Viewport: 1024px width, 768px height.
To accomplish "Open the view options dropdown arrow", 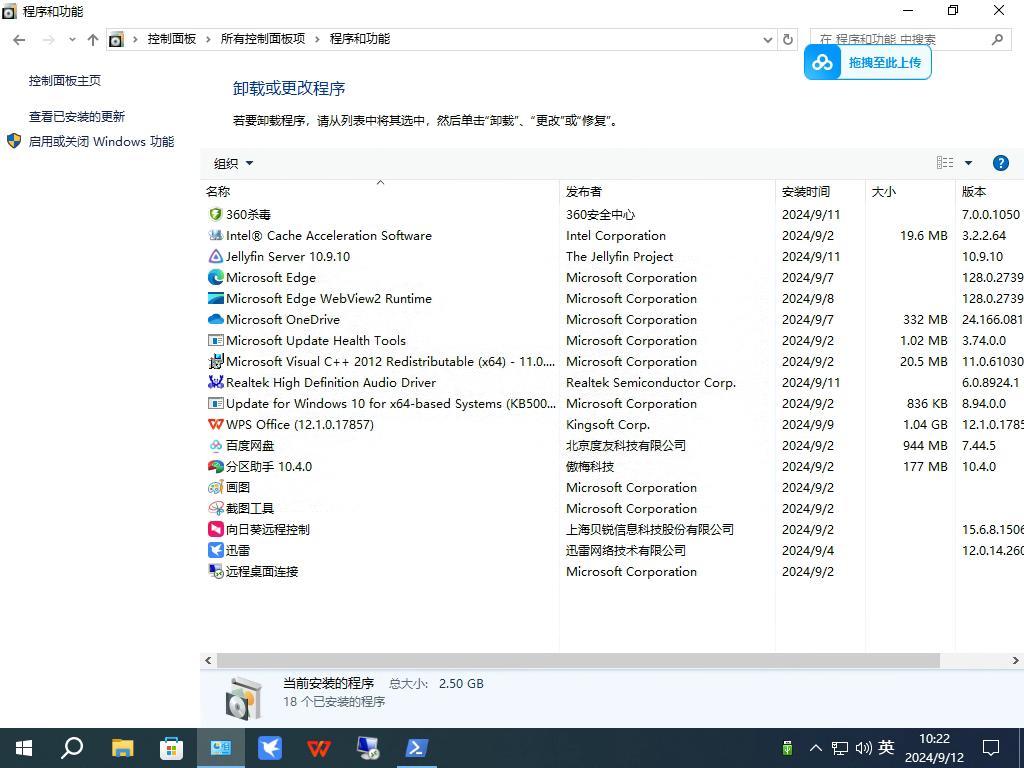I will (x=968, y=163).
